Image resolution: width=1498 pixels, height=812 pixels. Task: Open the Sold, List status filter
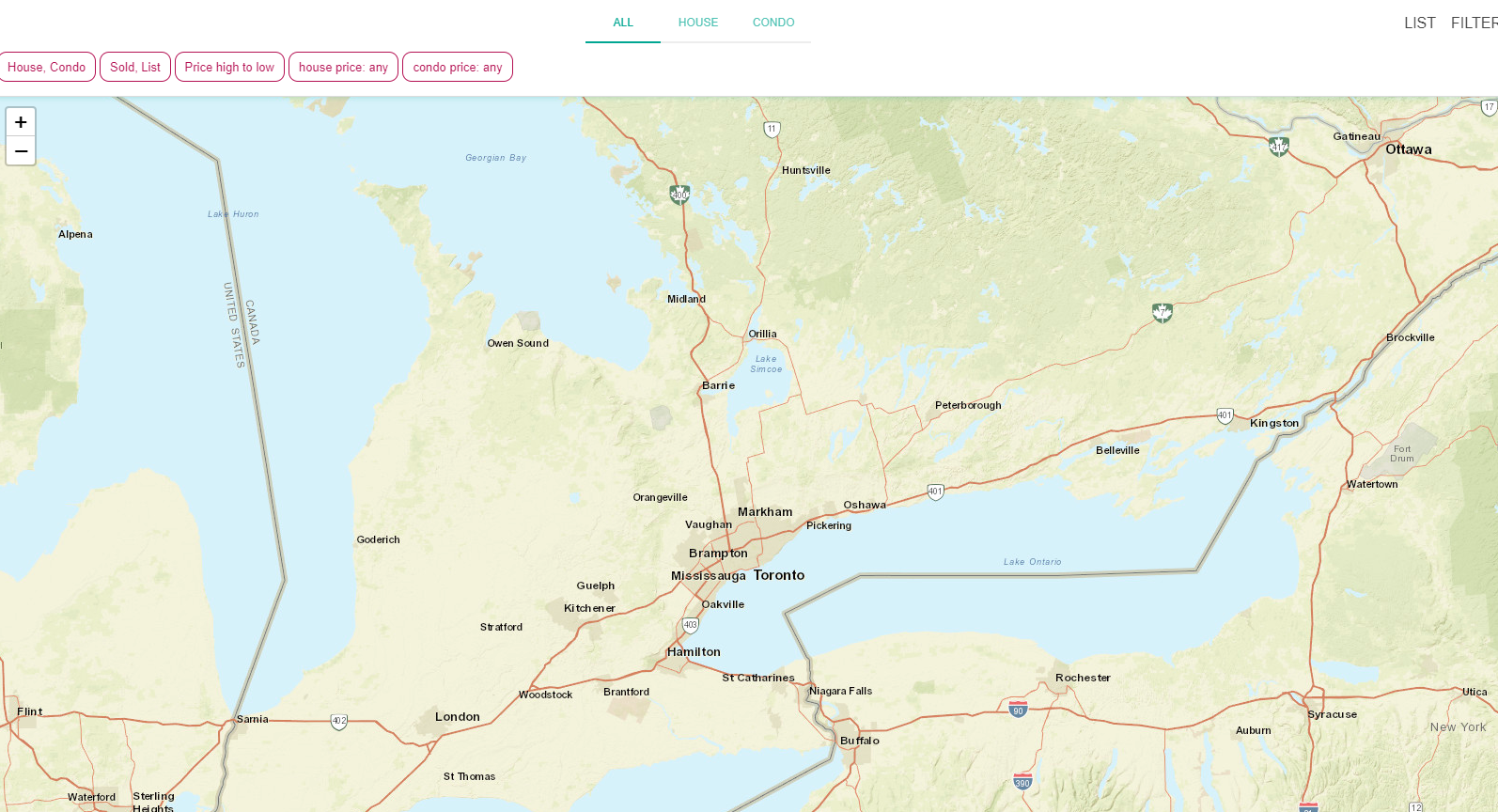click(135, 67)
